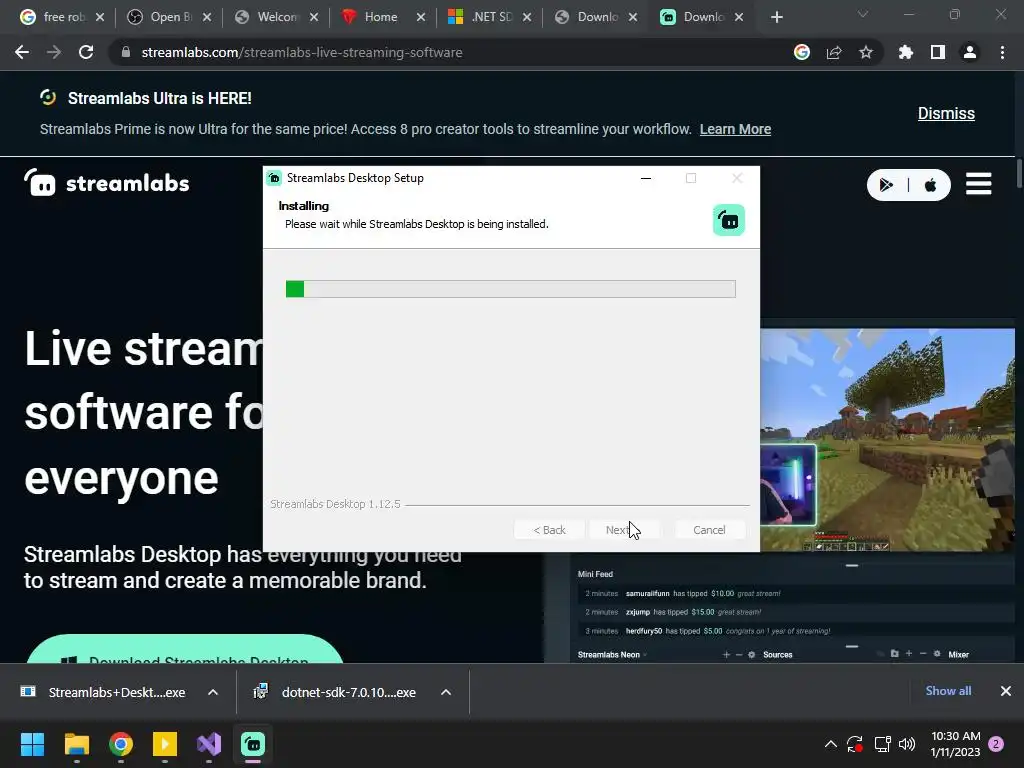The width and height of the screenshot is (1024, 768).
Task: Open a new browser tab
Action: (x=776, y=17)
